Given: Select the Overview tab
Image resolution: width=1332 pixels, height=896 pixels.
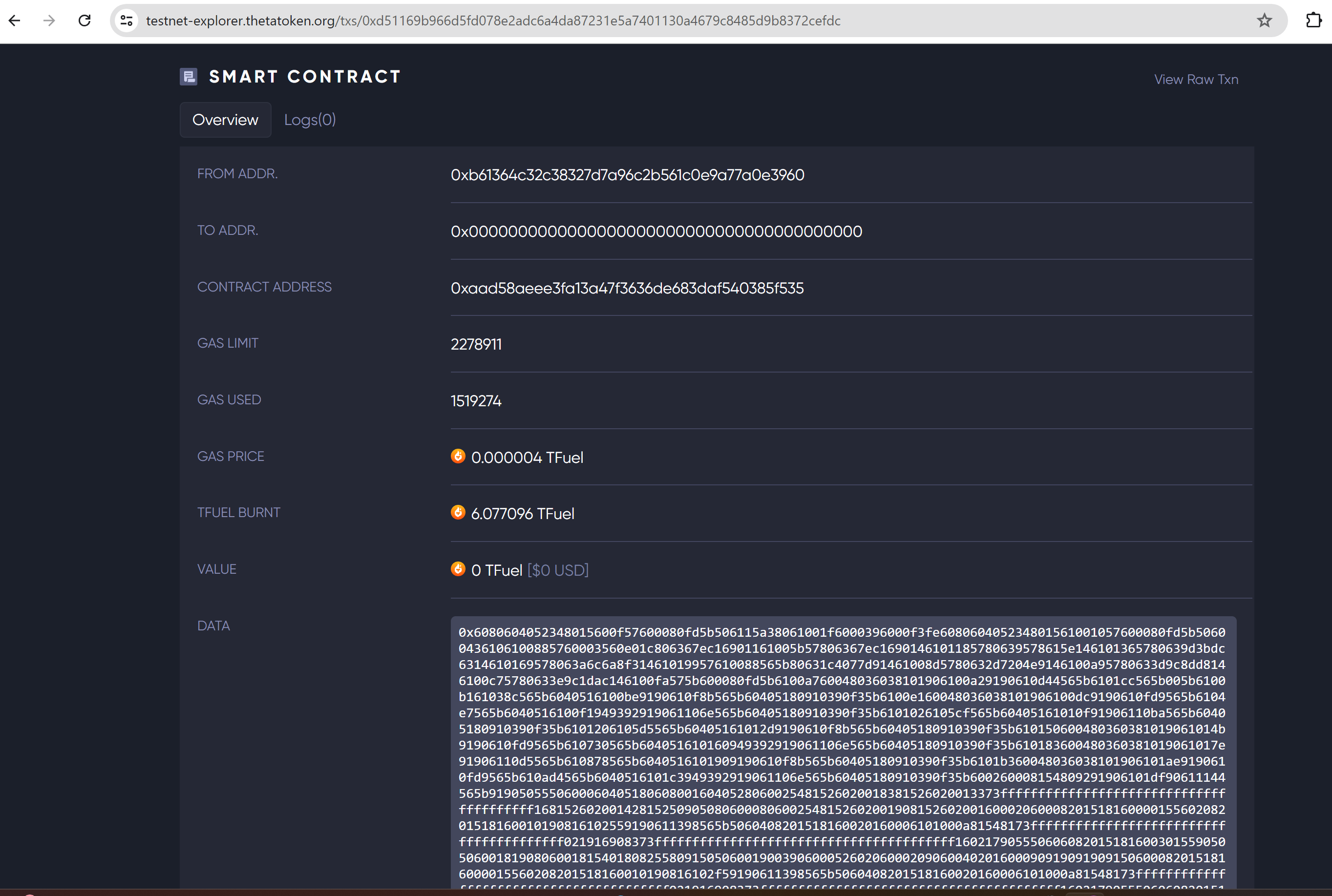Looking at the screenshot, I should tap(225, 120).
